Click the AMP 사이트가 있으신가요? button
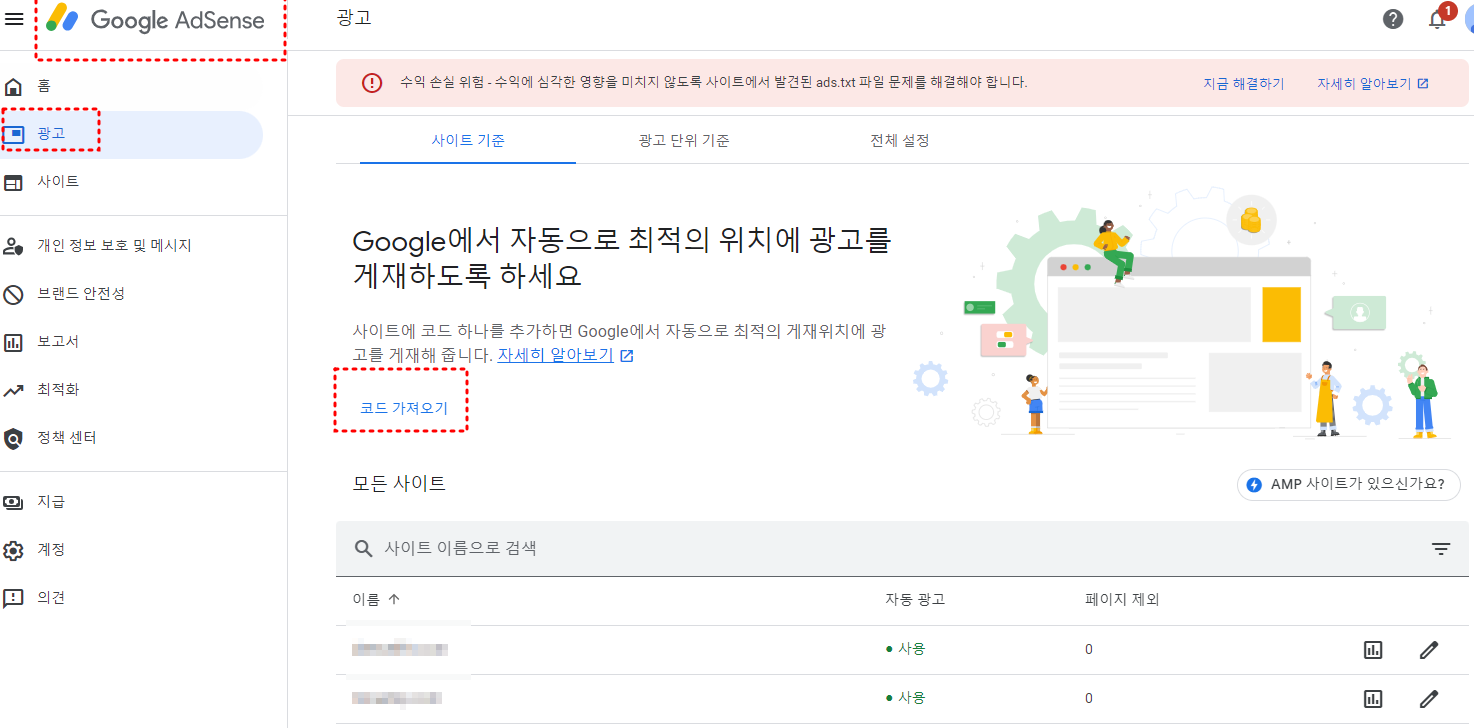1474x728 pixels. click(x=1349, y=485)
